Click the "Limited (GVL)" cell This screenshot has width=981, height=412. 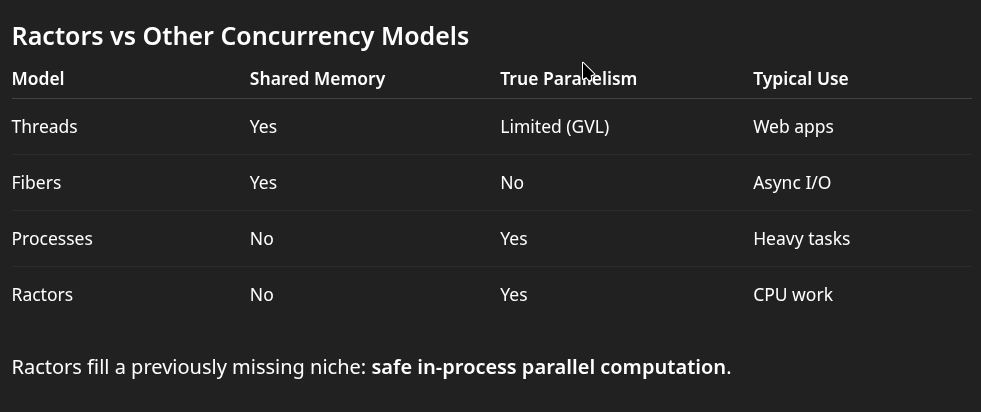[x=554, y=127]
